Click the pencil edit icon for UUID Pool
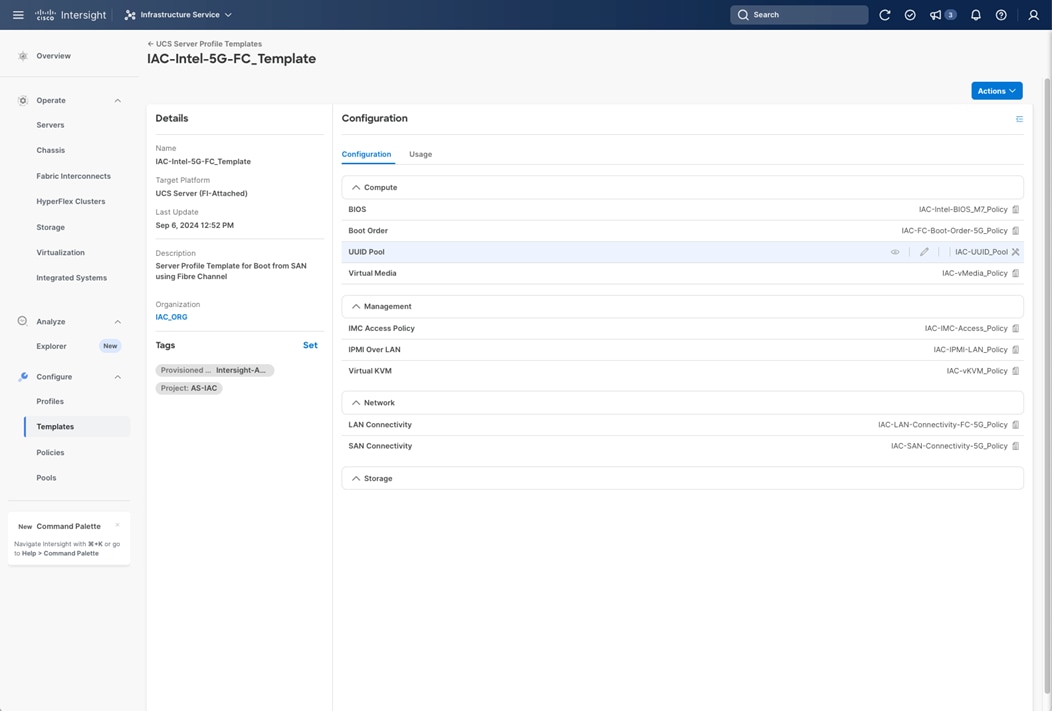1052x711 pixels. coord(924,252)
